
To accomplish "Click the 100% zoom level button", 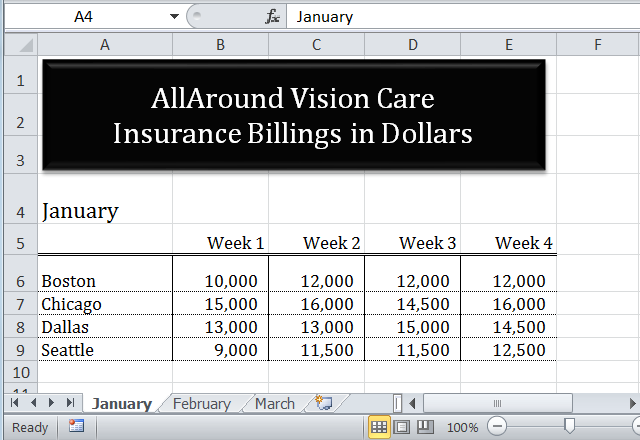I will [x=462, y=427].
